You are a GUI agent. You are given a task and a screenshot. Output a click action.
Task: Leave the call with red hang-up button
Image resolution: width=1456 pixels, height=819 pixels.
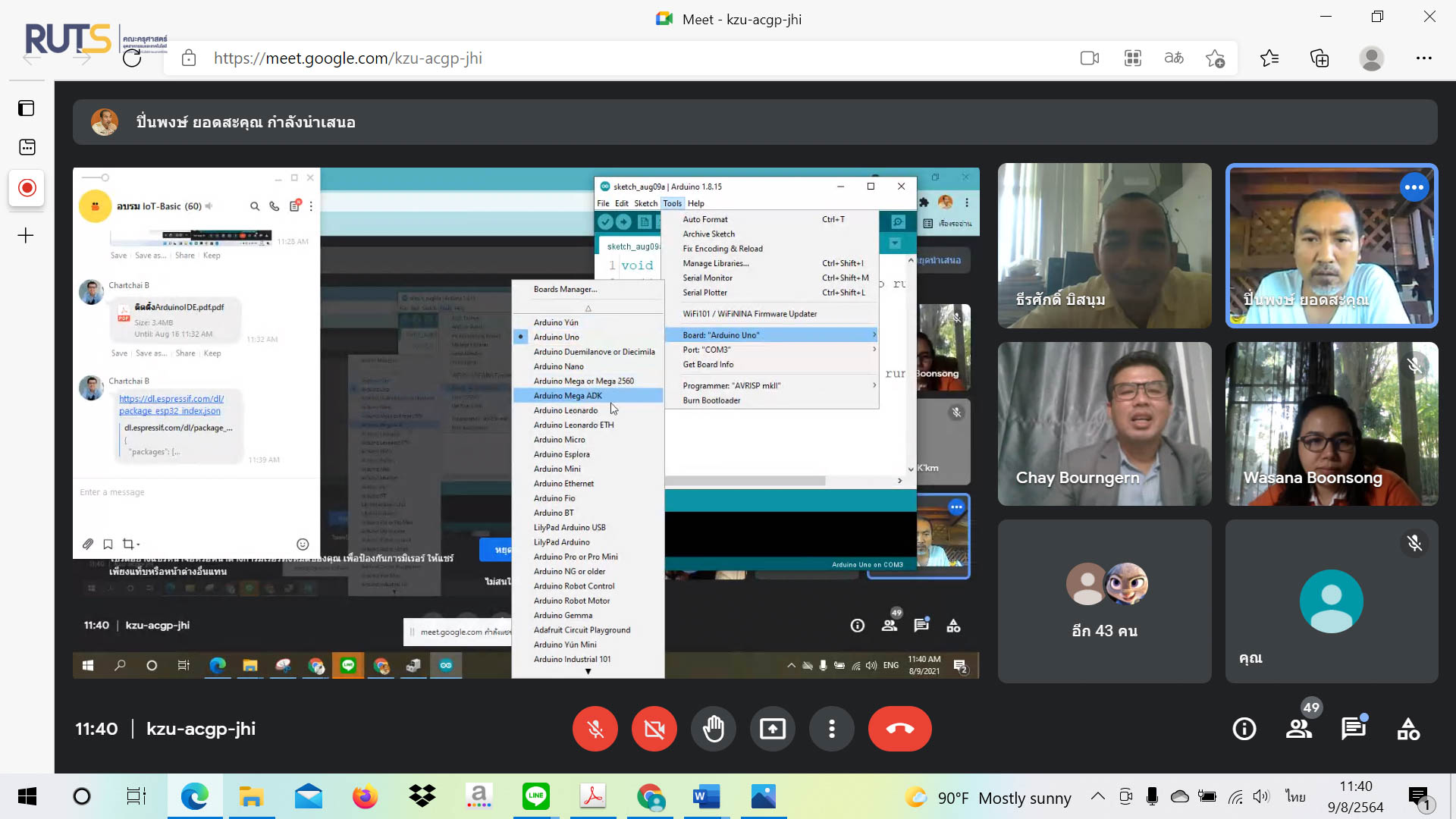click(900, 729)
